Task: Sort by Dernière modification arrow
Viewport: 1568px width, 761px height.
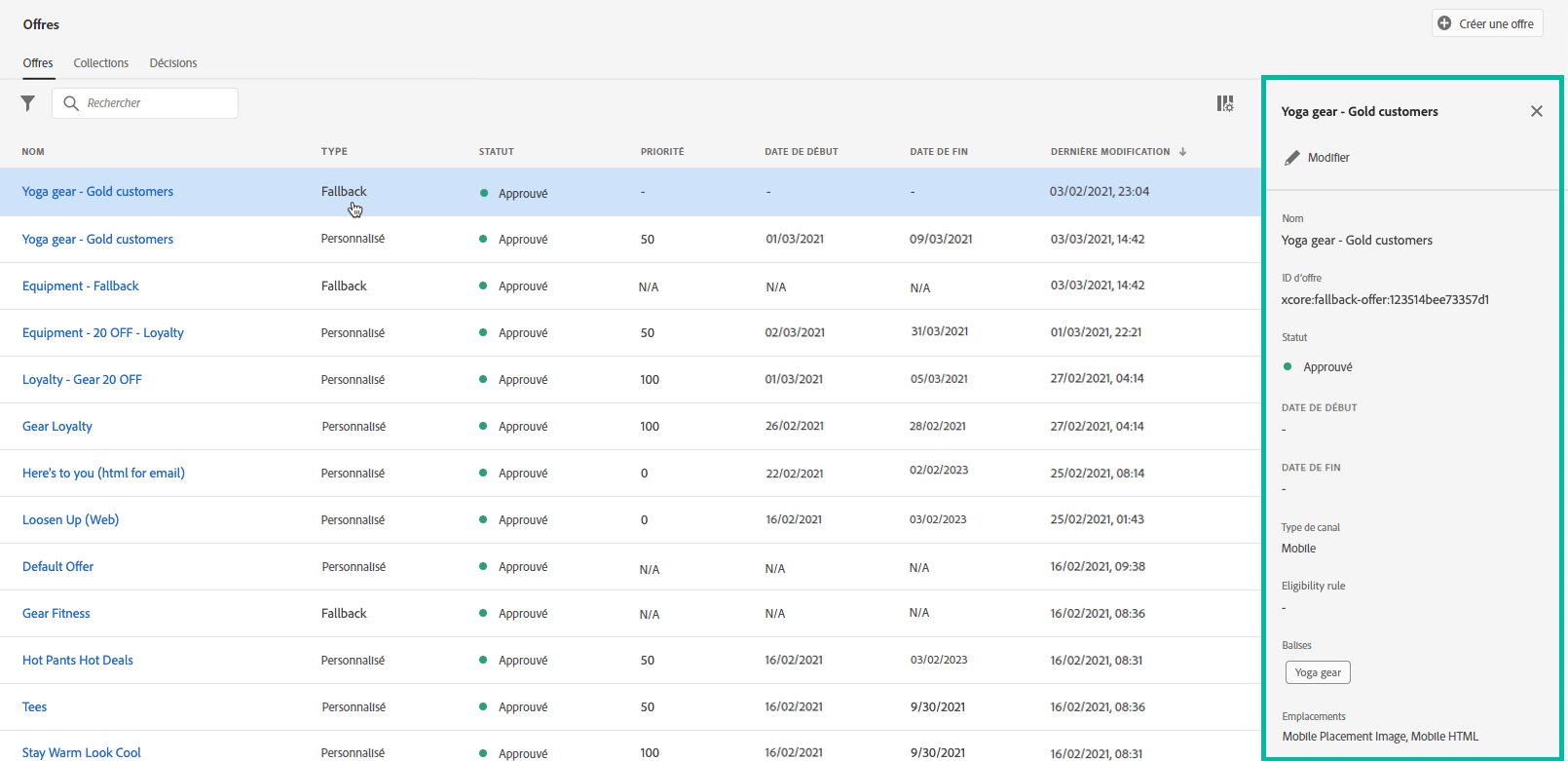Action: (x=1182, y=152)
